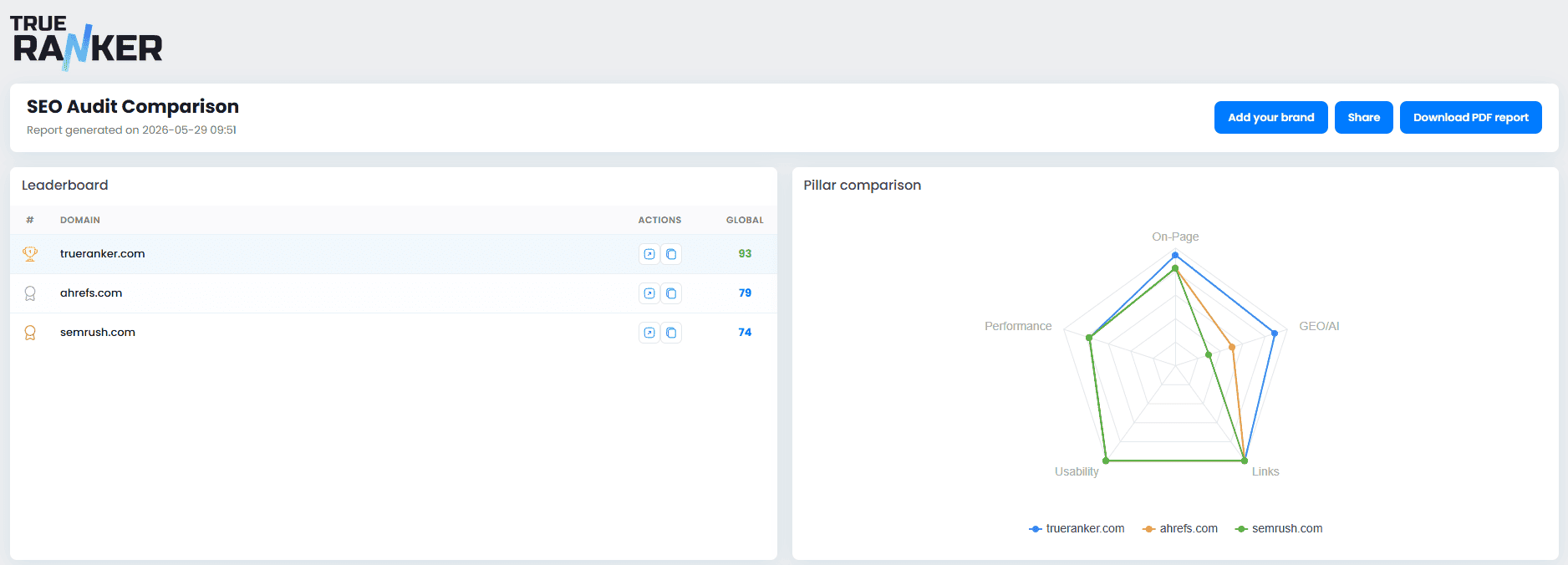Click the gold trophy icon for trueranker.com
Image resolution: width=1568 pixels, height=565 pixels.
(30, 254)
